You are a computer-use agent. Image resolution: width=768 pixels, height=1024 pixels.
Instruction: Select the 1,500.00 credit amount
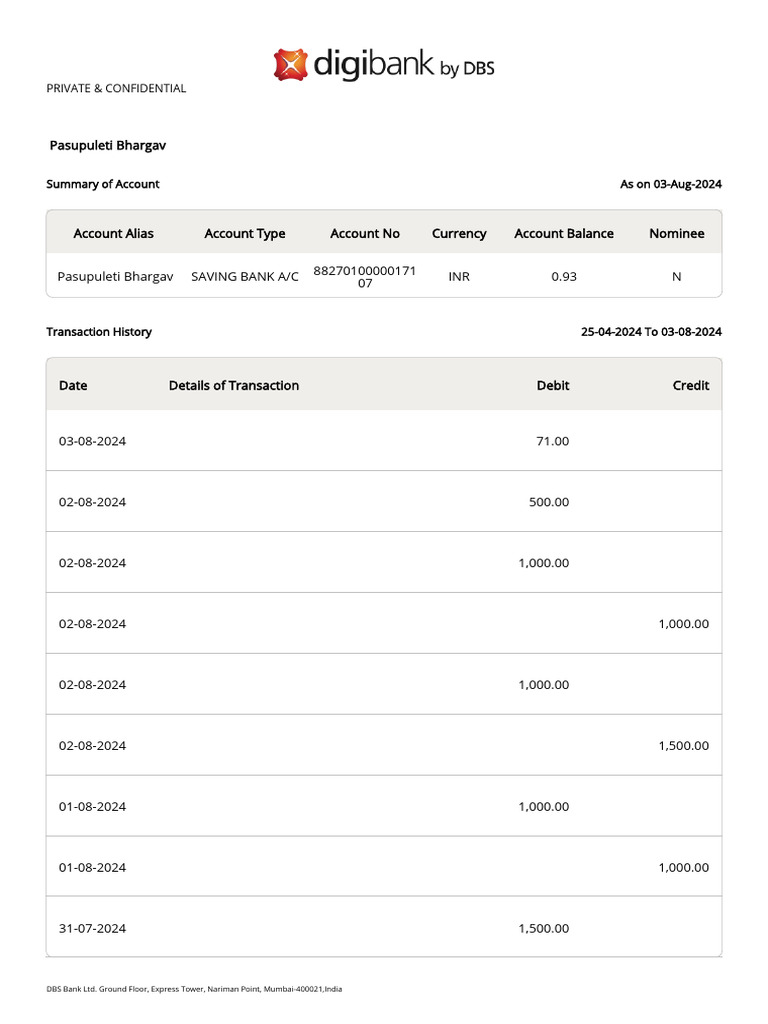(684, 745)
